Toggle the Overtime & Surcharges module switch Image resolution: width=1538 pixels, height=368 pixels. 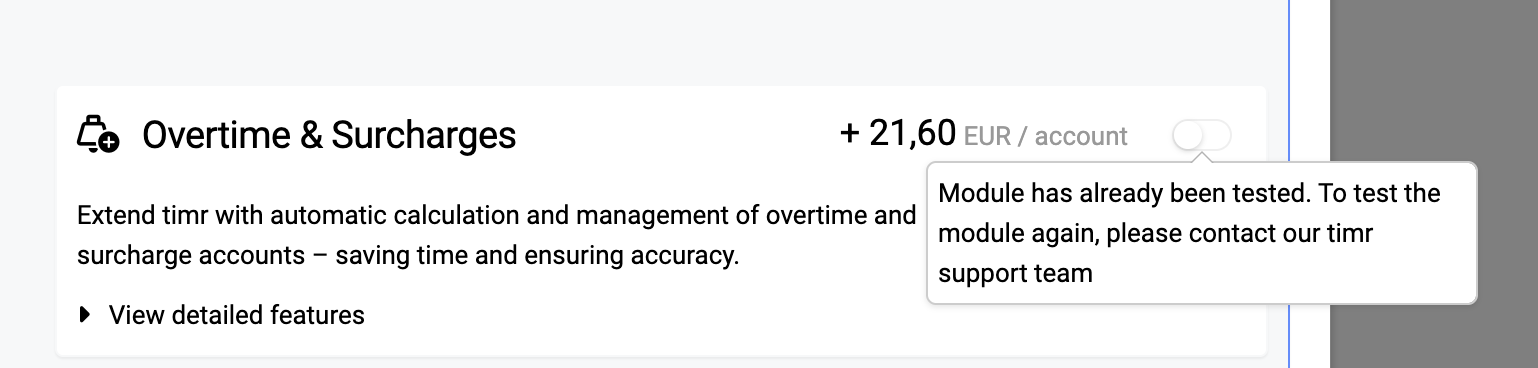1202,135
